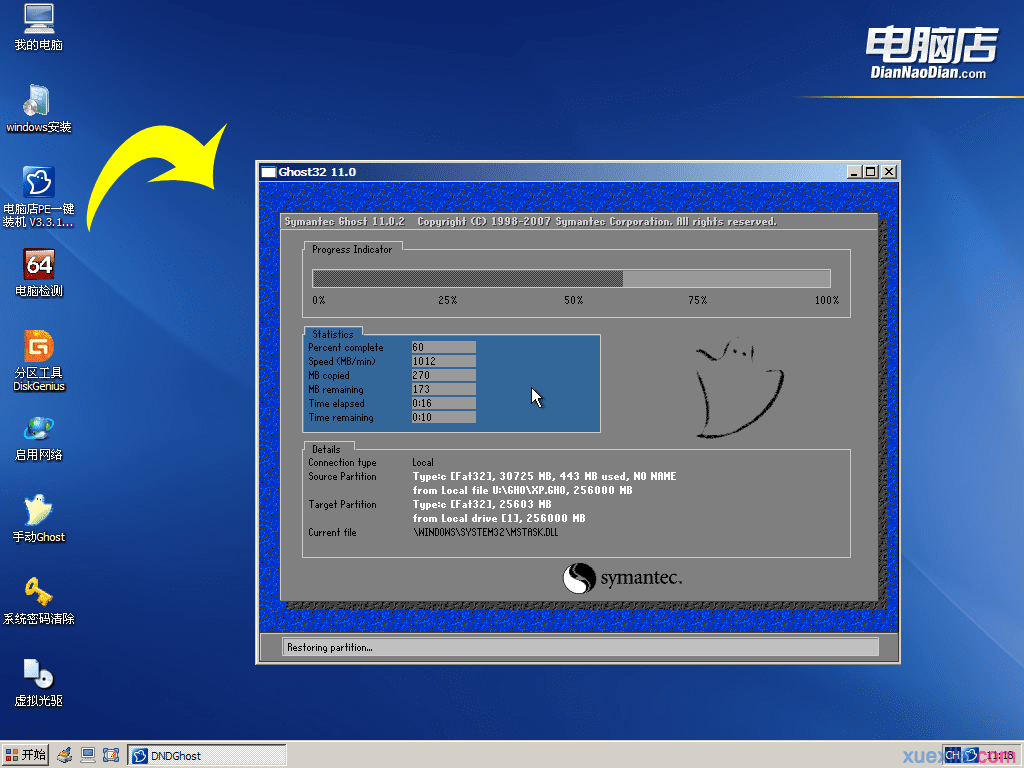Image resolution: width=1024 pixels, height=768 pixels.
Task: Click the Show Desktop quick launch icon
Action: tap(111, 755)
